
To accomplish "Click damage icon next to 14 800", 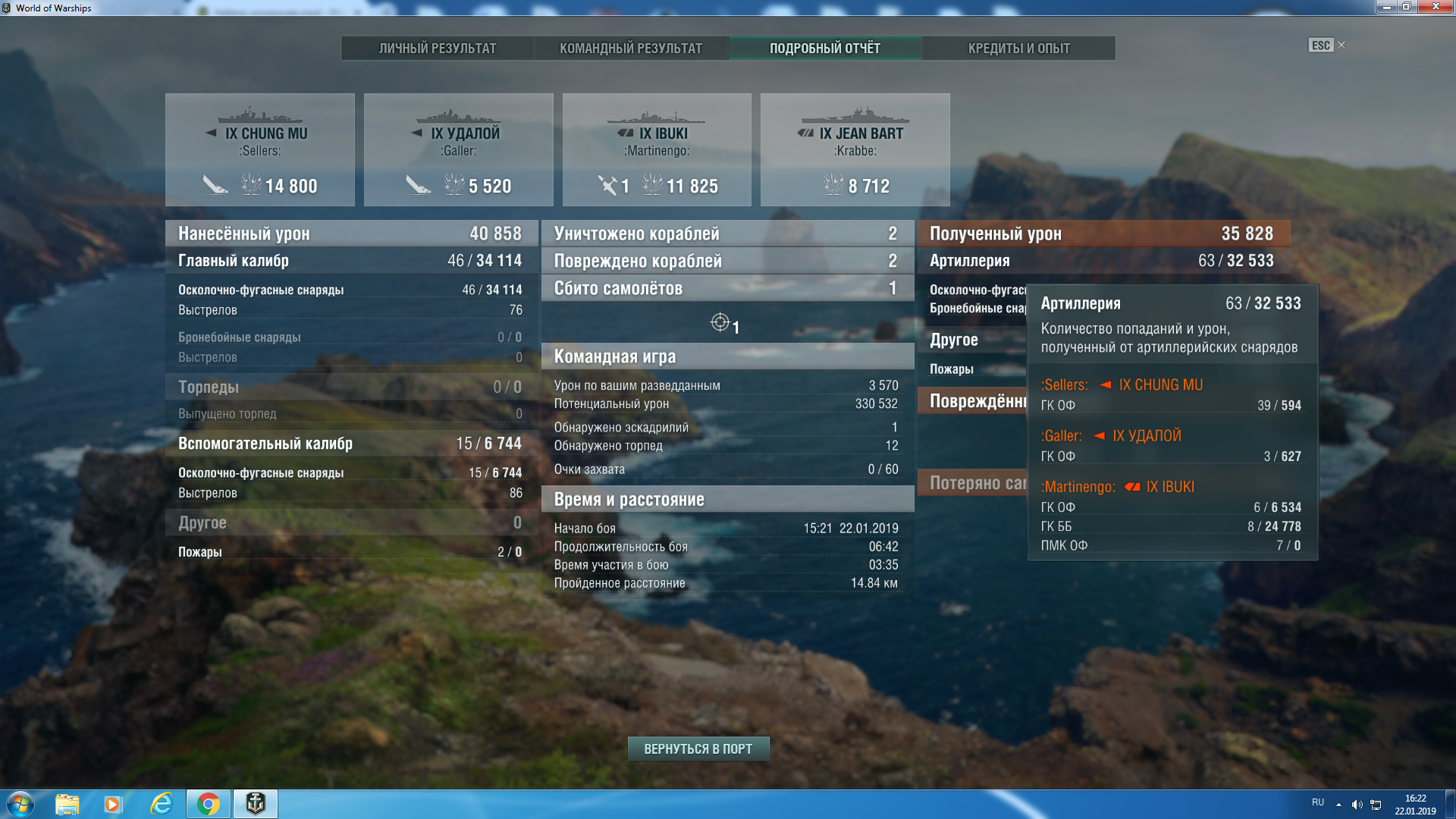I will [x=251, y=184].
